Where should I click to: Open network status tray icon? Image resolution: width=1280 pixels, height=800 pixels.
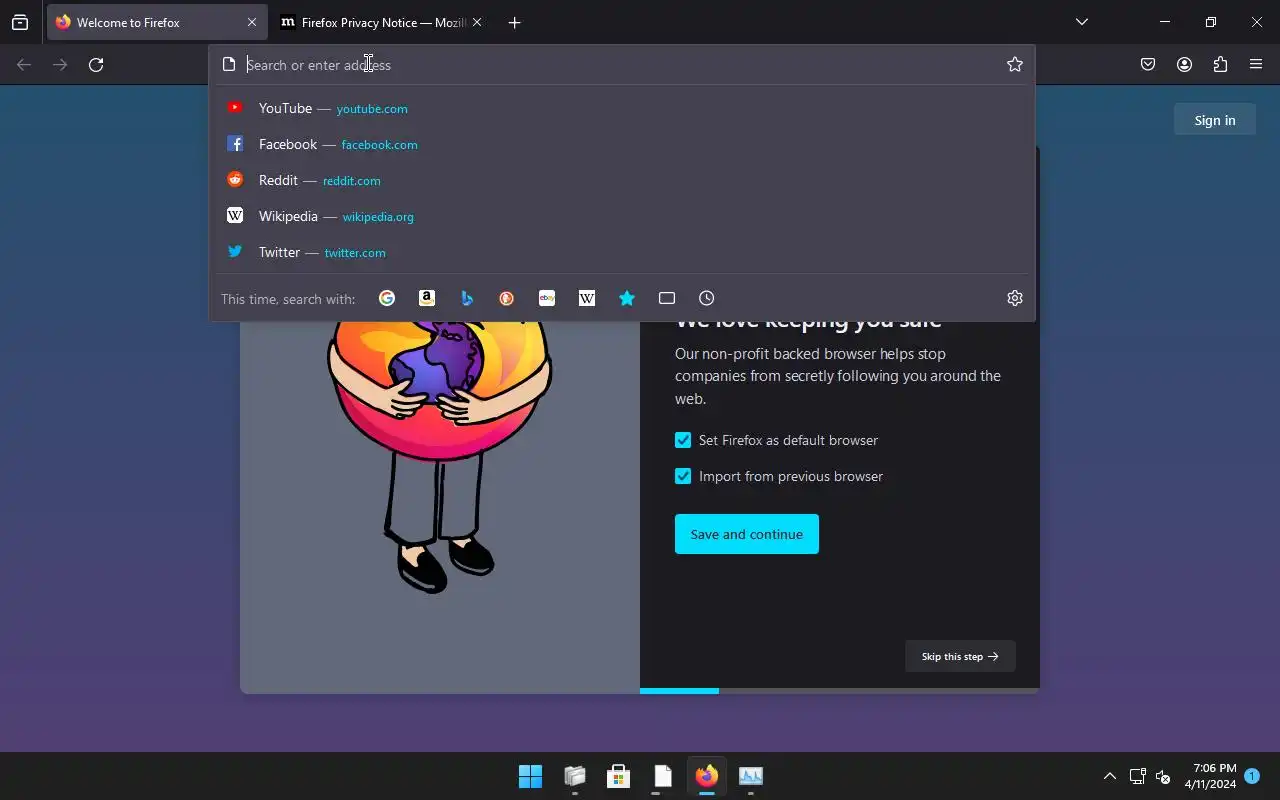(1137, 776)
